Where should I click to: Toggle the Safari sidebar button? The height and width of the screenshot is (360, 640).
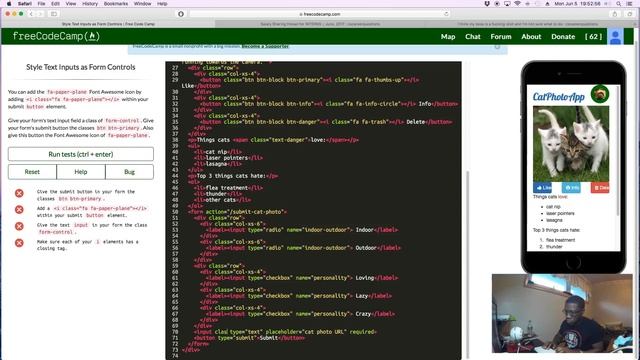click(x=54, y=14)
